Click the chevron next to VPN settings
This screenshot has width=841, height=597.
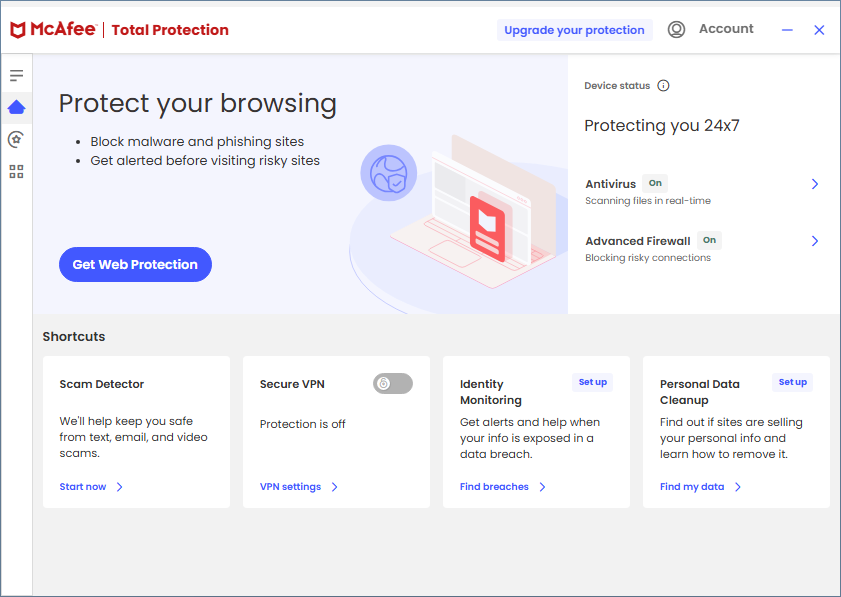point(335,487)
